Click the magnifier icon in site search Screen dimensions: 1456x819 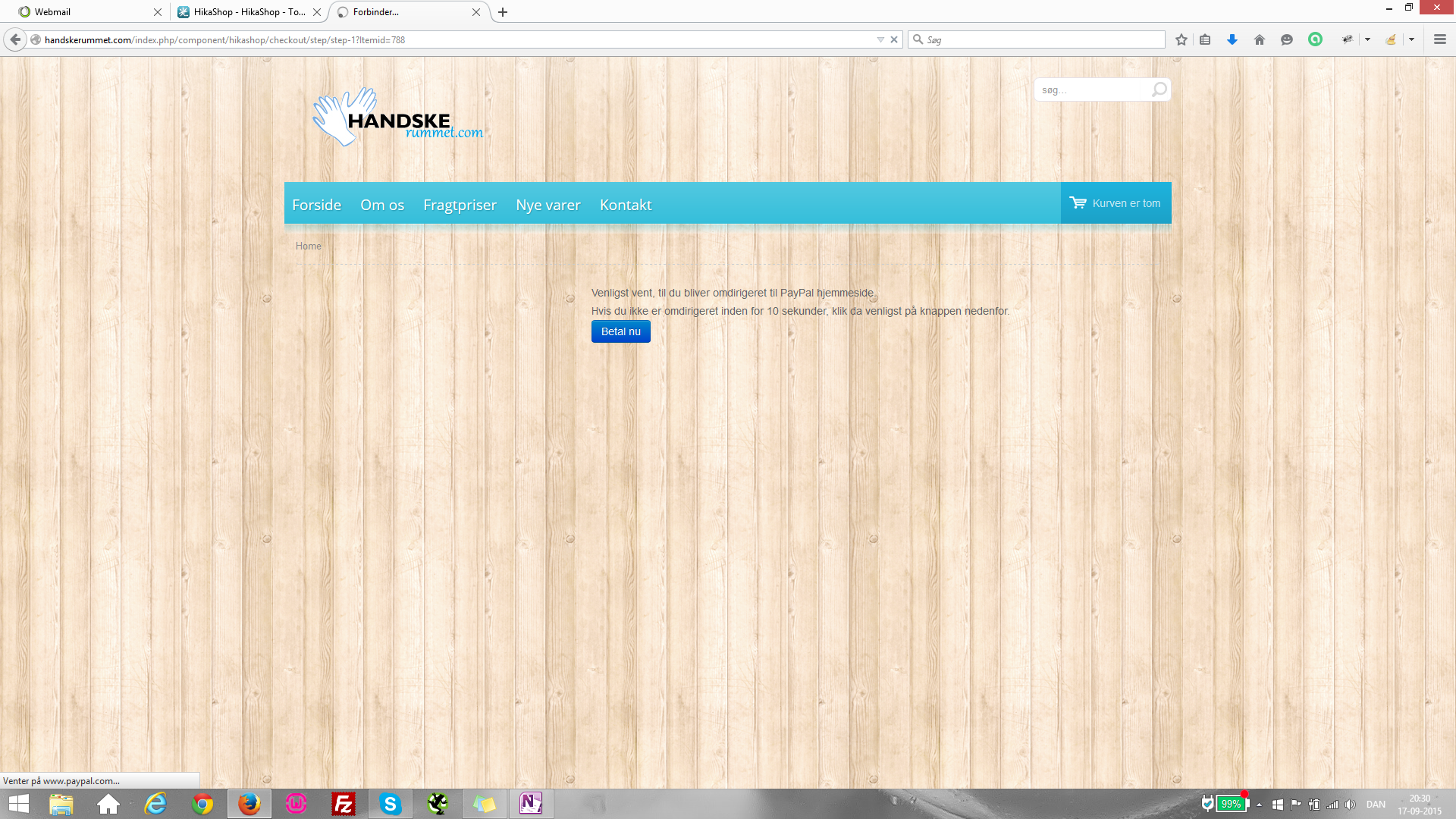pos(1159,89)
